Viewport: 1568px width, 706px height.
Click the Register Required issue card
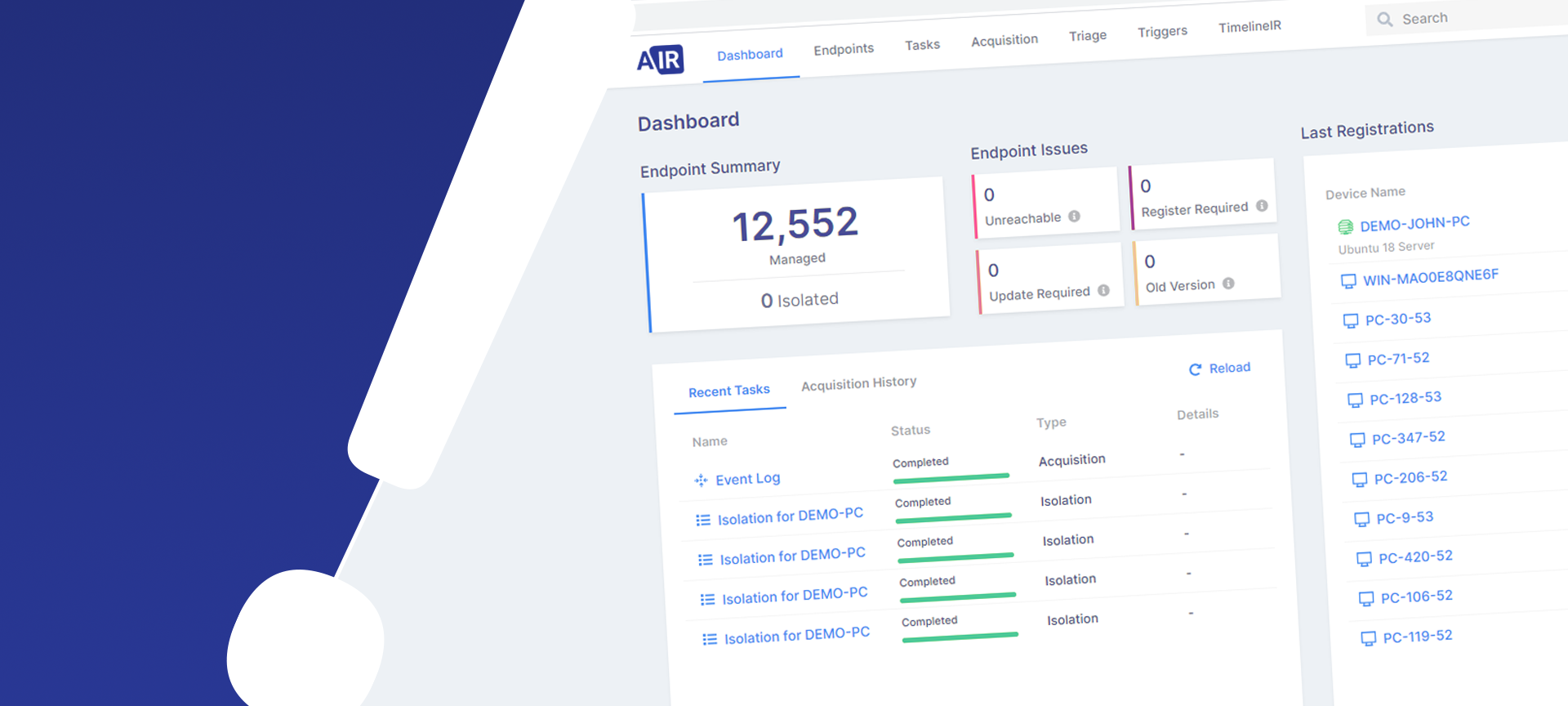pos(1203,194)
